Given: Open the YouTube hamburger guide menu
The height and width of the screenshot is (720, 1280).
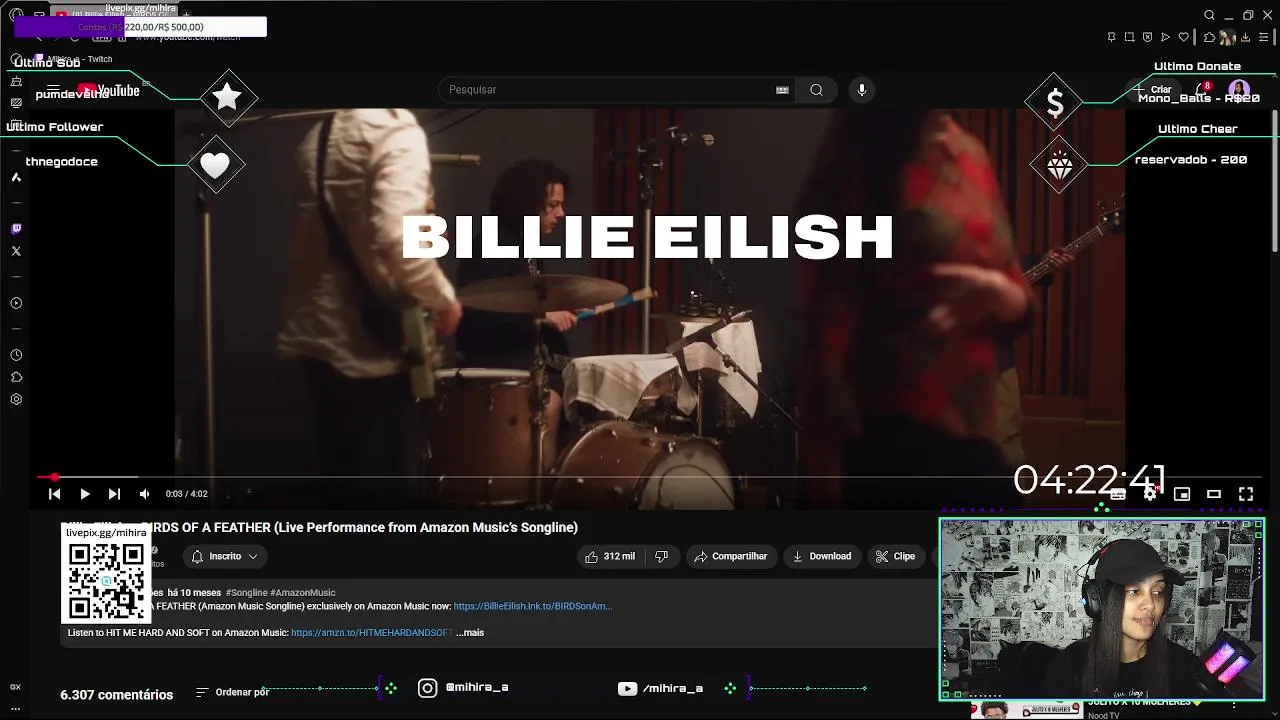Looking at the screenshot, I should (53, 91).
